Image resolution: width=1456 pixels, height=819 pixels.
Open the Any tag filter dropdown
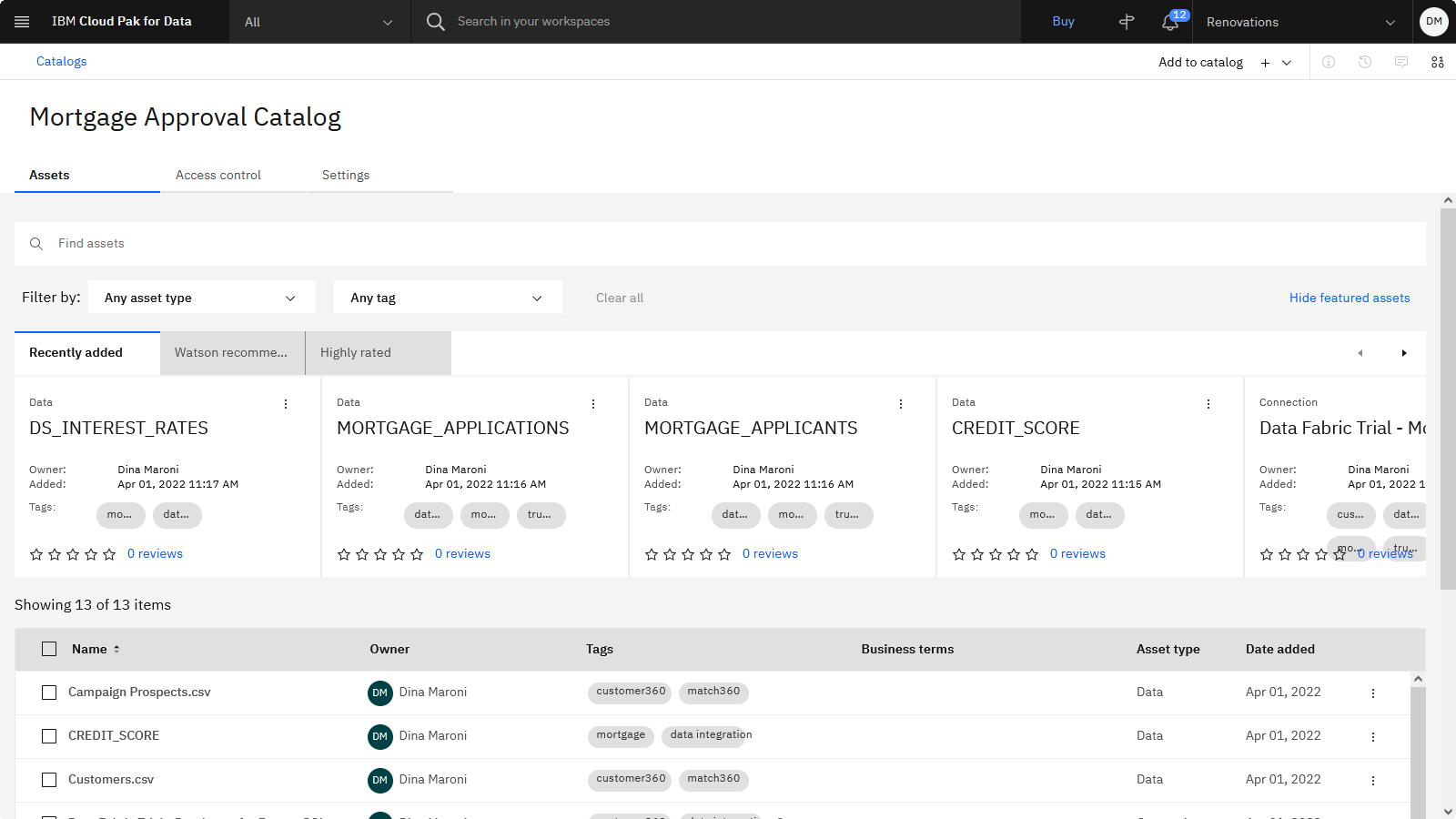click(x=448, y=298)
